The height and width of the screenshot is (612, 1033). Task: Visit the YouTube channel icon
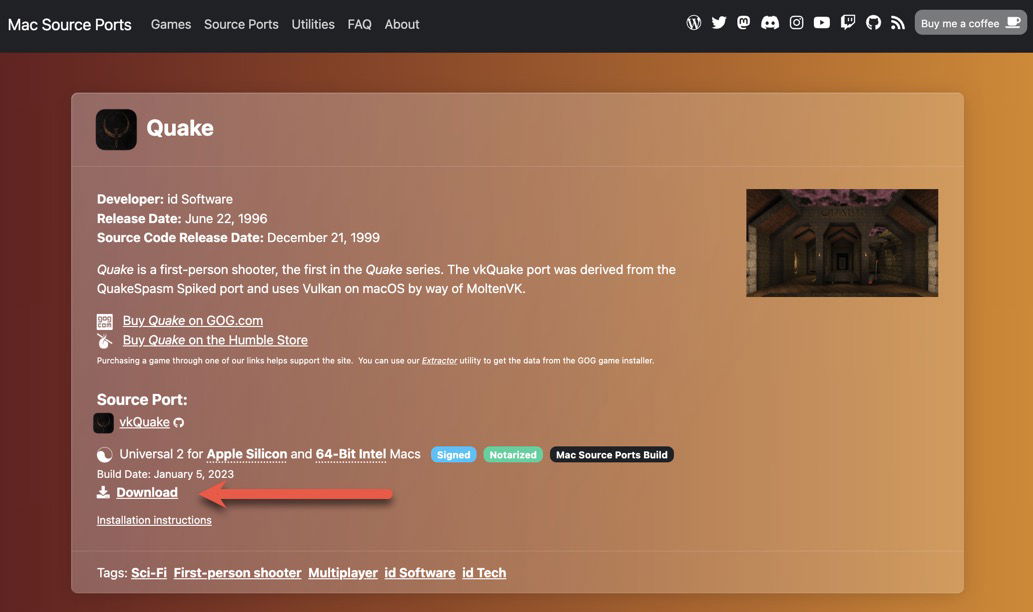pos(820,20)
